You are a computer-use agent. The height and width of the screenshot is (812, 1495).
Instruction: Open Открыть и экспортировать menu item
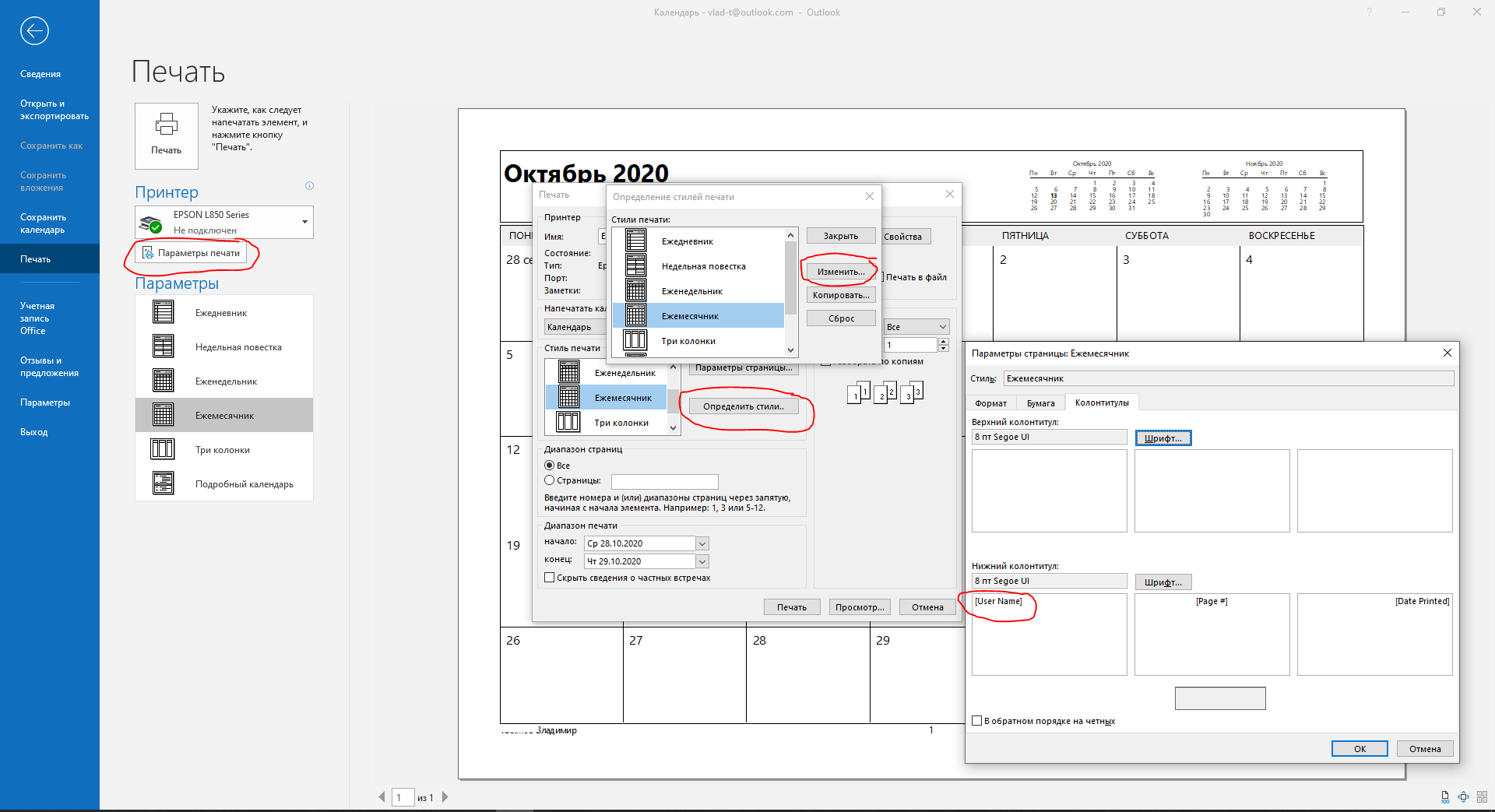[x=55, y=110]
